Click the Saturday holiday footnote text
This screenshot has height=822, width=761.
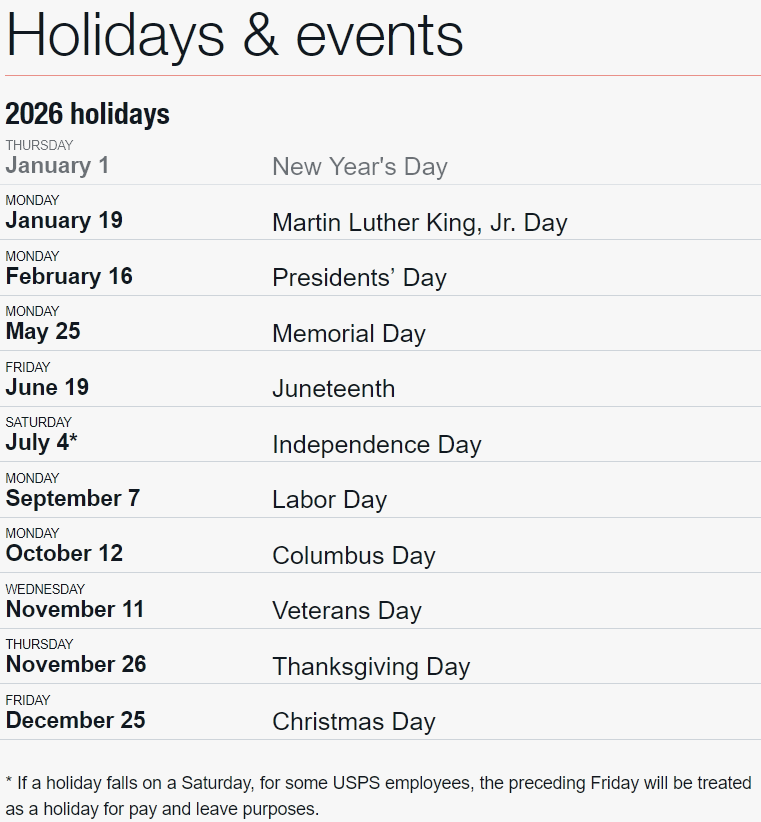378,796
